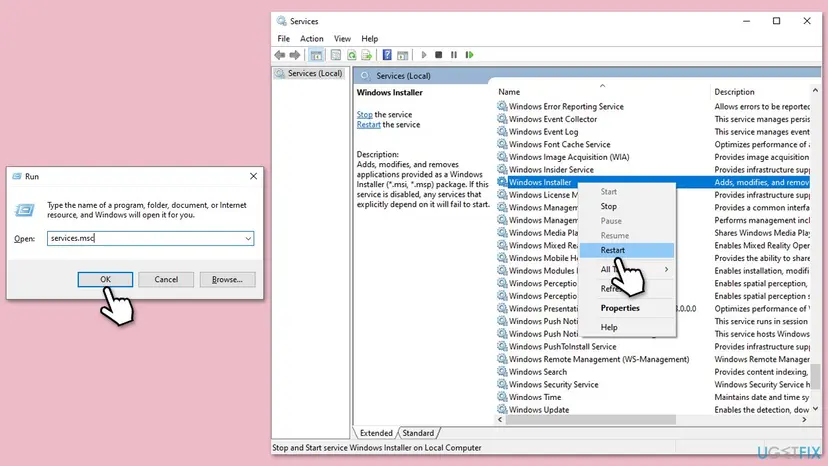The image size is (828, 466).
Task: Open Help via the blue question-mark icon
Action: (x=387, y=55)
